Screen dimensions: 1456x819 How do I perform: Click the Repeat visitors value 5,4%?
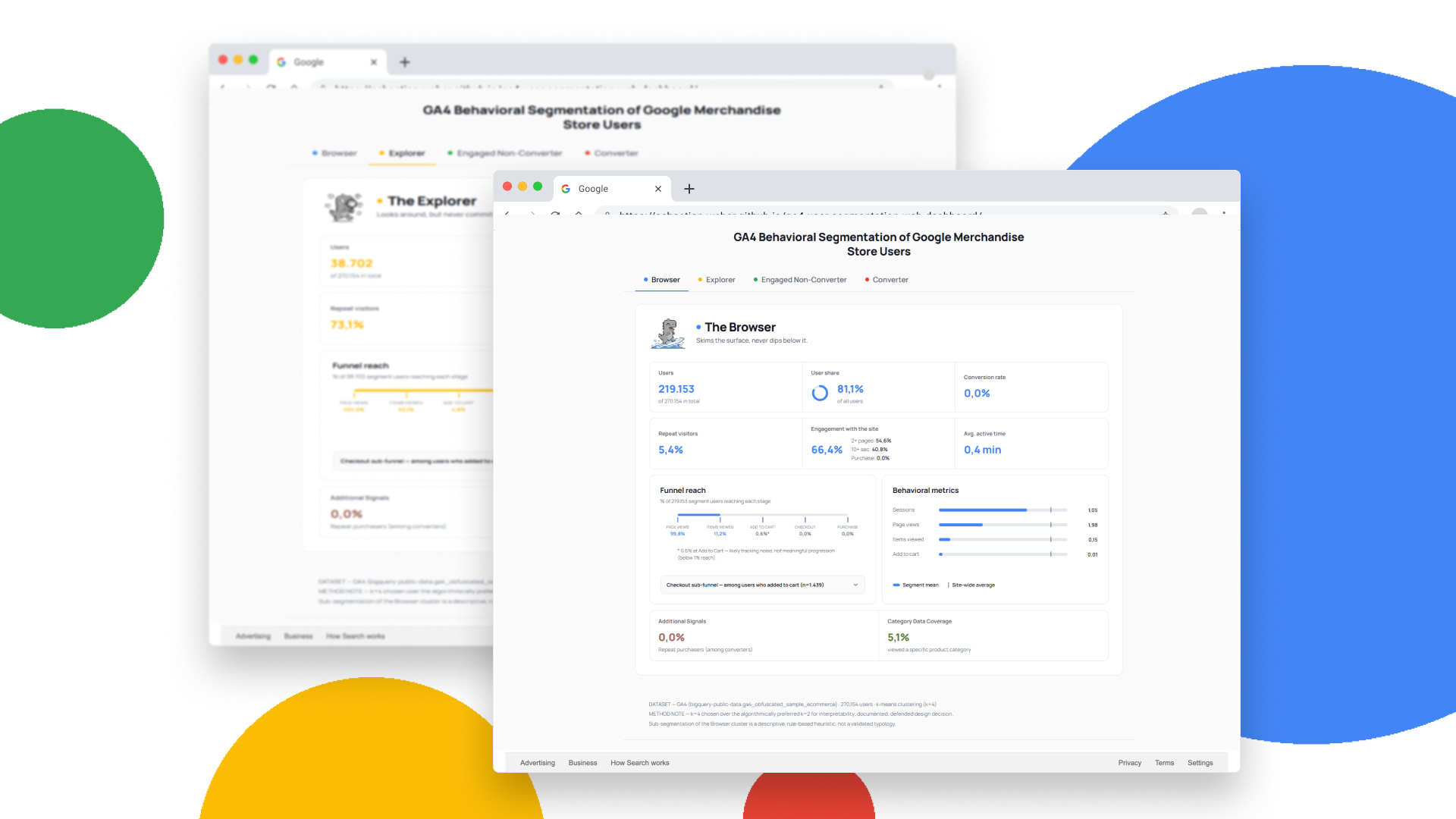[670, 450]
